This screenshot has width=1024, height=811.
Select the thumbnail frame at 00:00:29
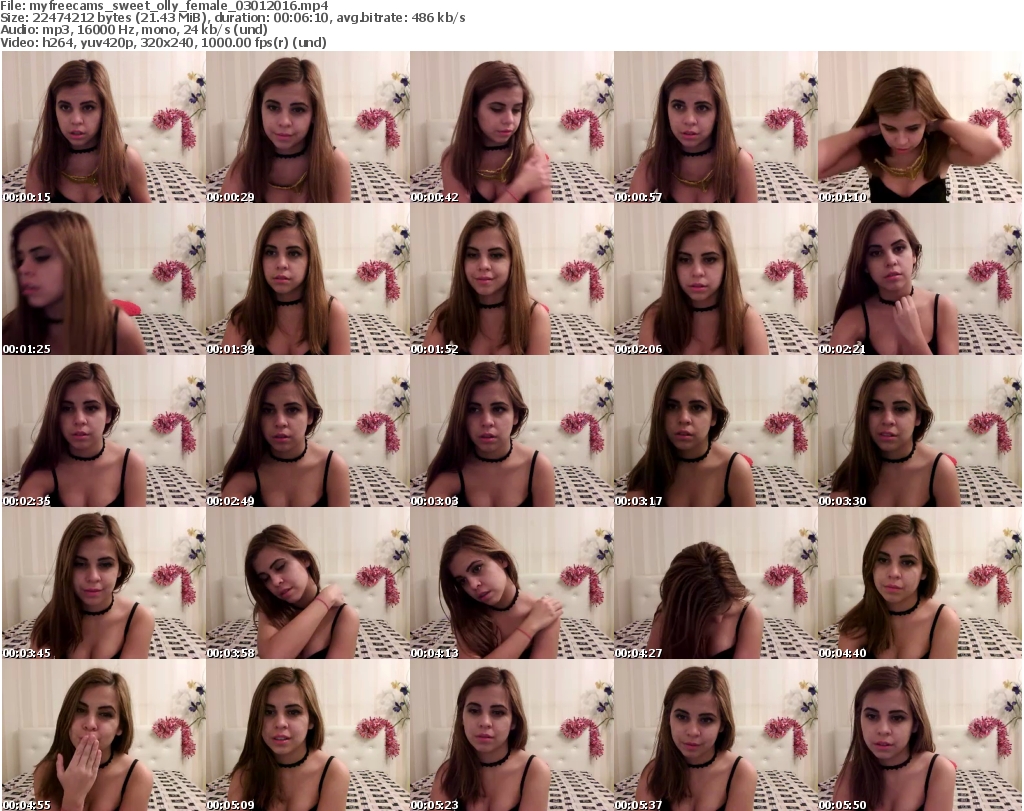pos(308,127)
